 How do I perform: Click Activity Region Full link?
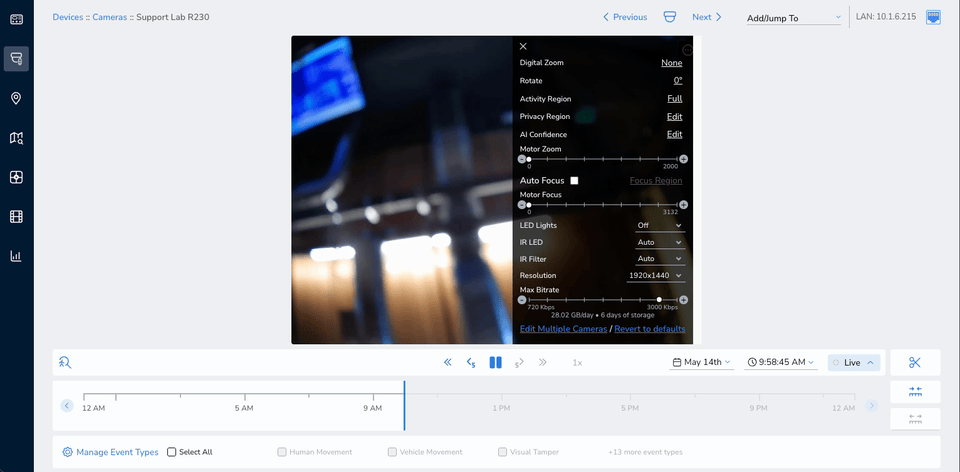[675, 99]
